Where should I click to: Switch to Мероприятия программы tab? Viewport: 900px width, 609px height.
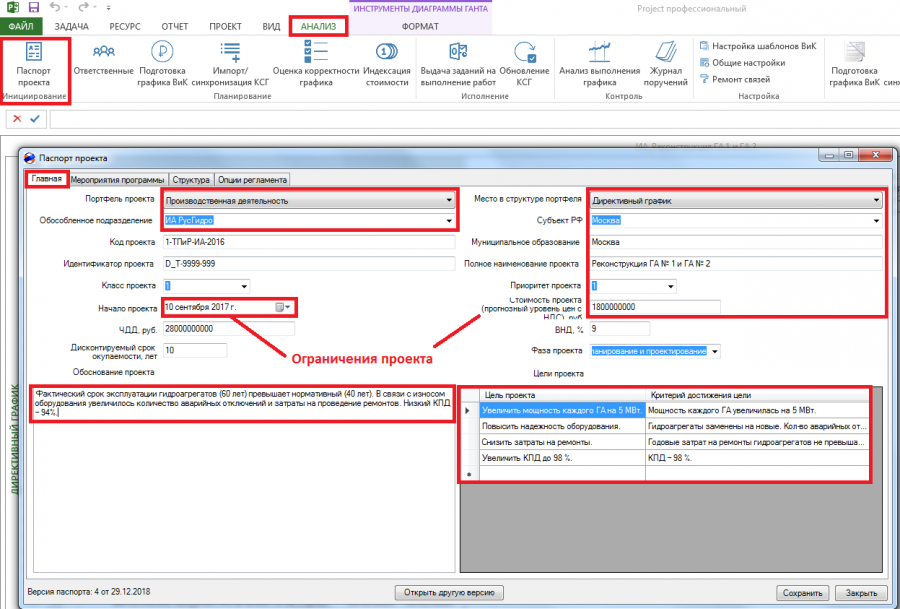point(118,180)
